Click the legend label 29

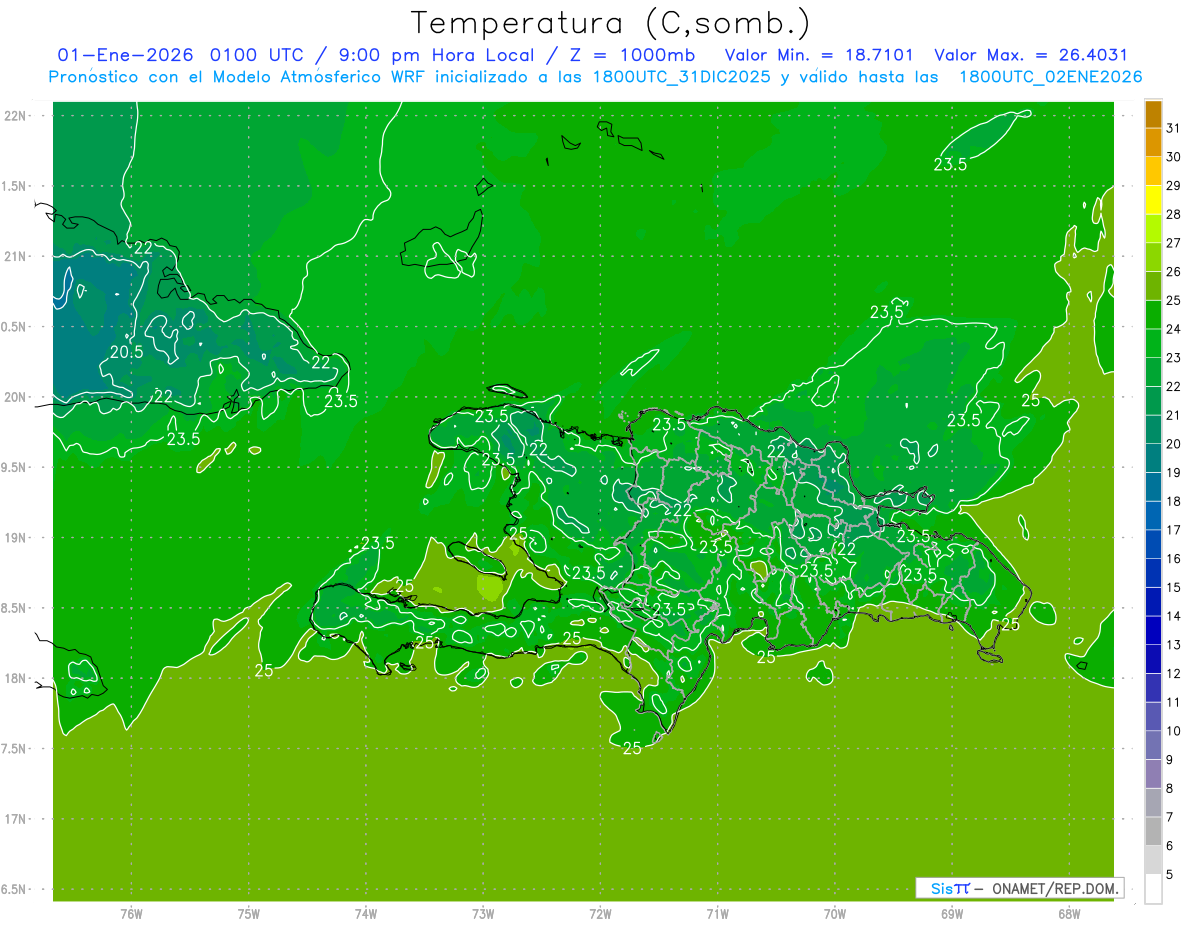coord(1174,185)
